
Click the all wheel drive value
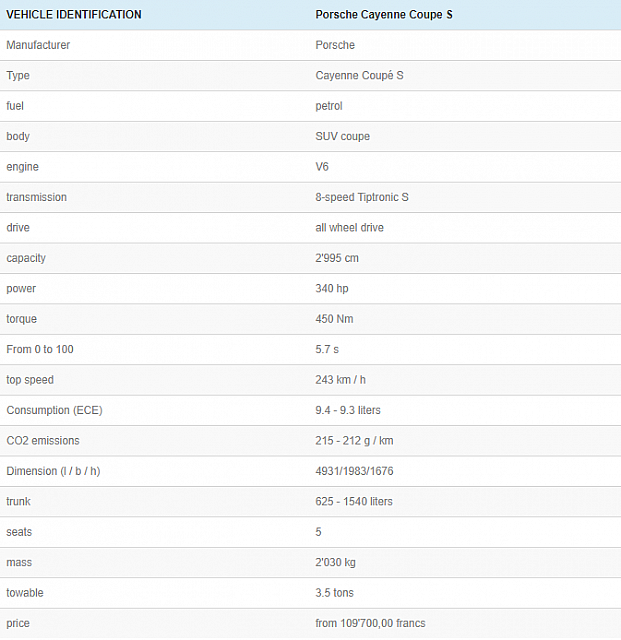(x=349, y=227)
